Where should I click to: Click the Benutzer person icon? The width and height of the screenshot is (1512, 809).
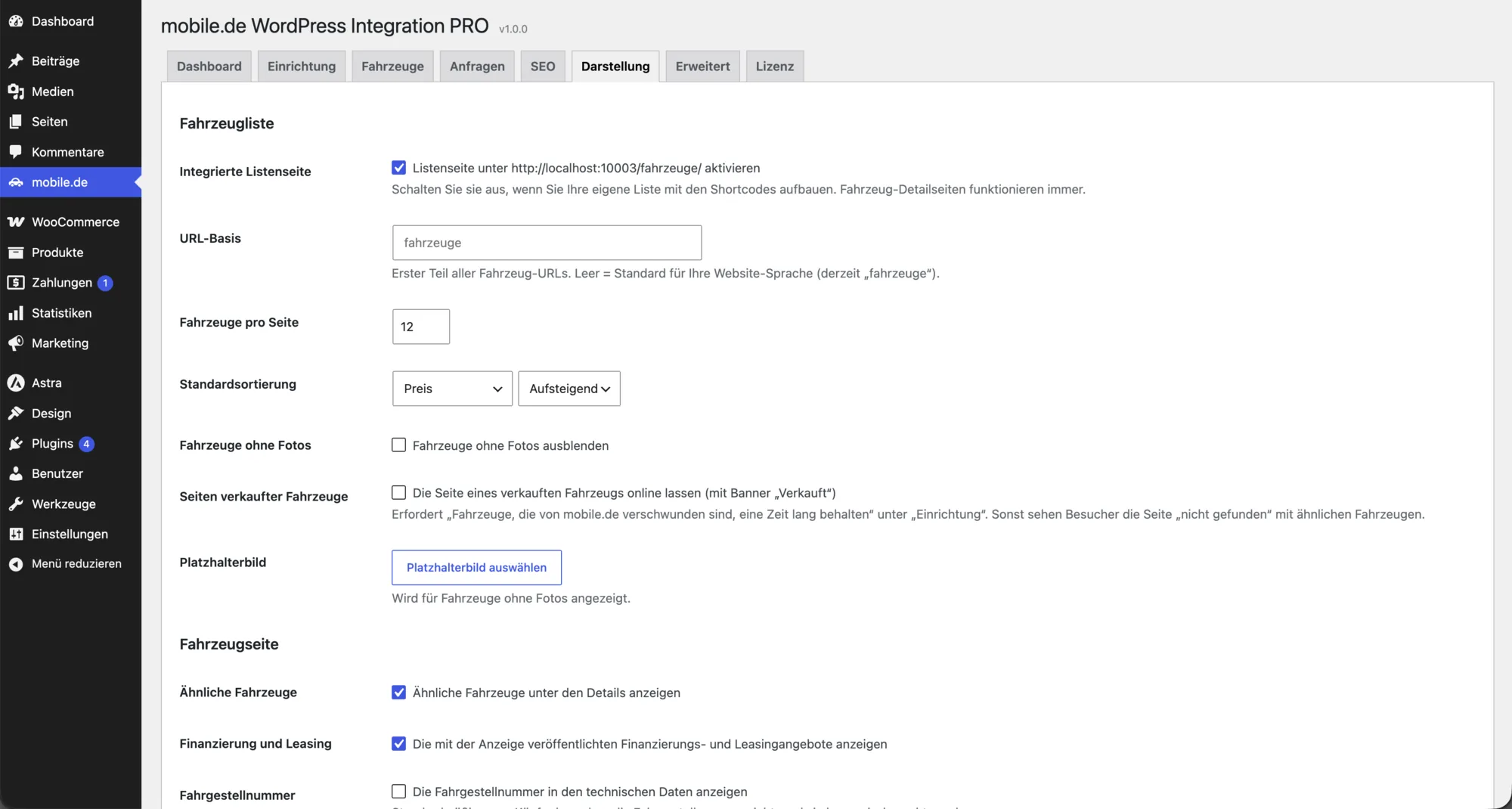click(16, 474)
